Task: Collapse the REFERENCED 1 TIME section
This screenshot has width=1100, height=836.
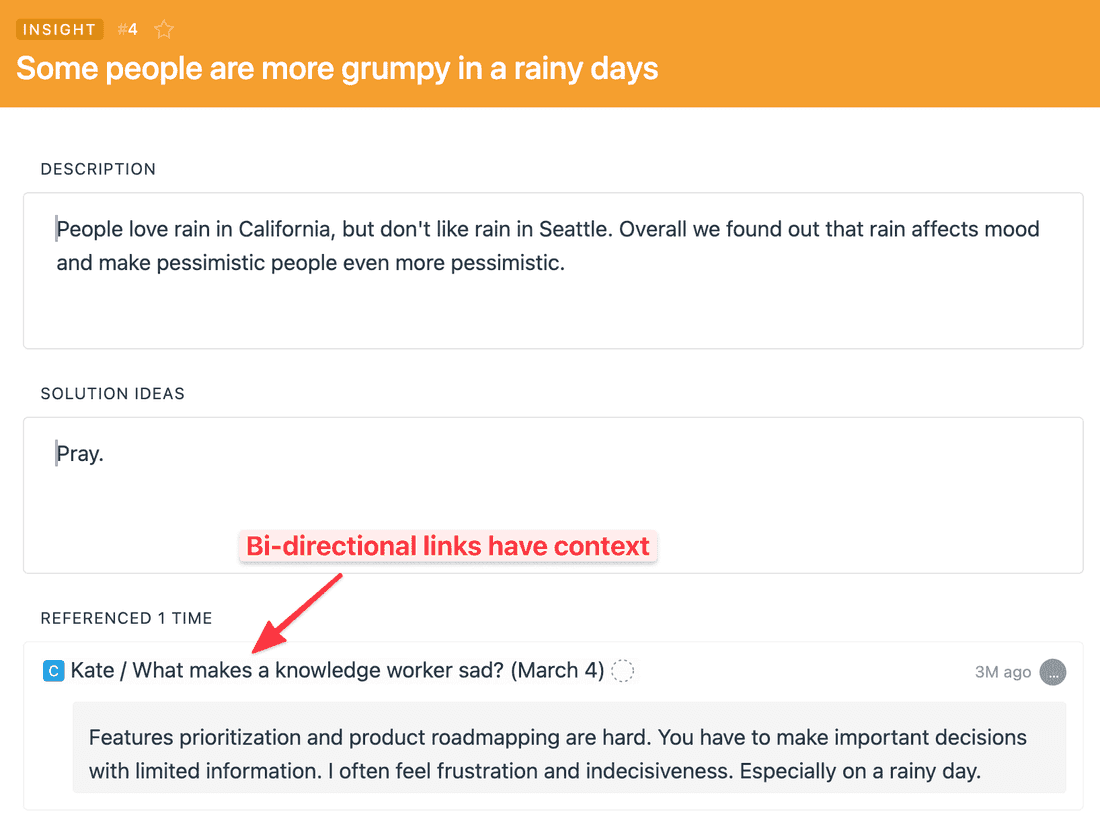Action: click(x=126, y=618)
